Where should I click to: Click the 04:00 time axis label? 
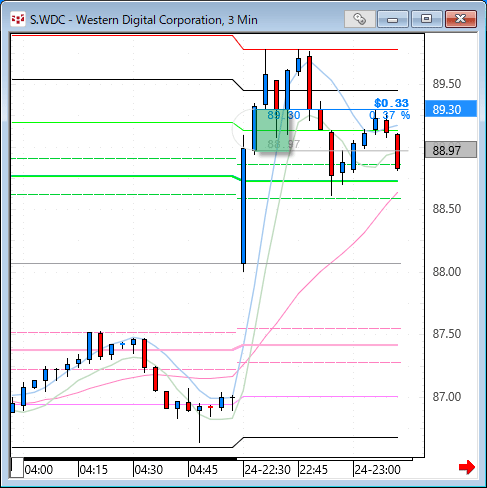[39, 470]
